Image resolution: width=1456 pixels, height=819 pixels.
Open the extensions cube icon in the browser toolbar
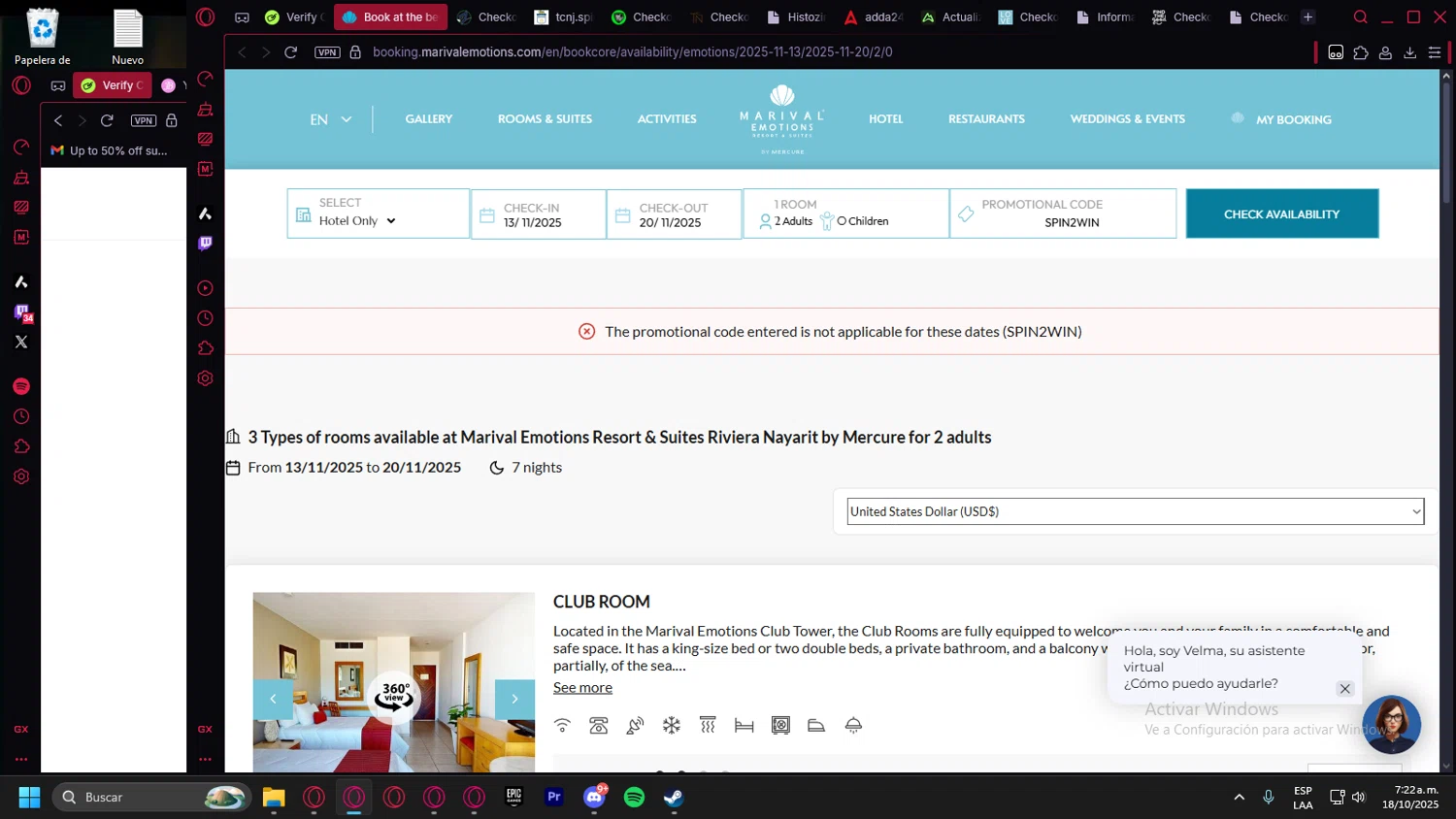(1361, 52)
